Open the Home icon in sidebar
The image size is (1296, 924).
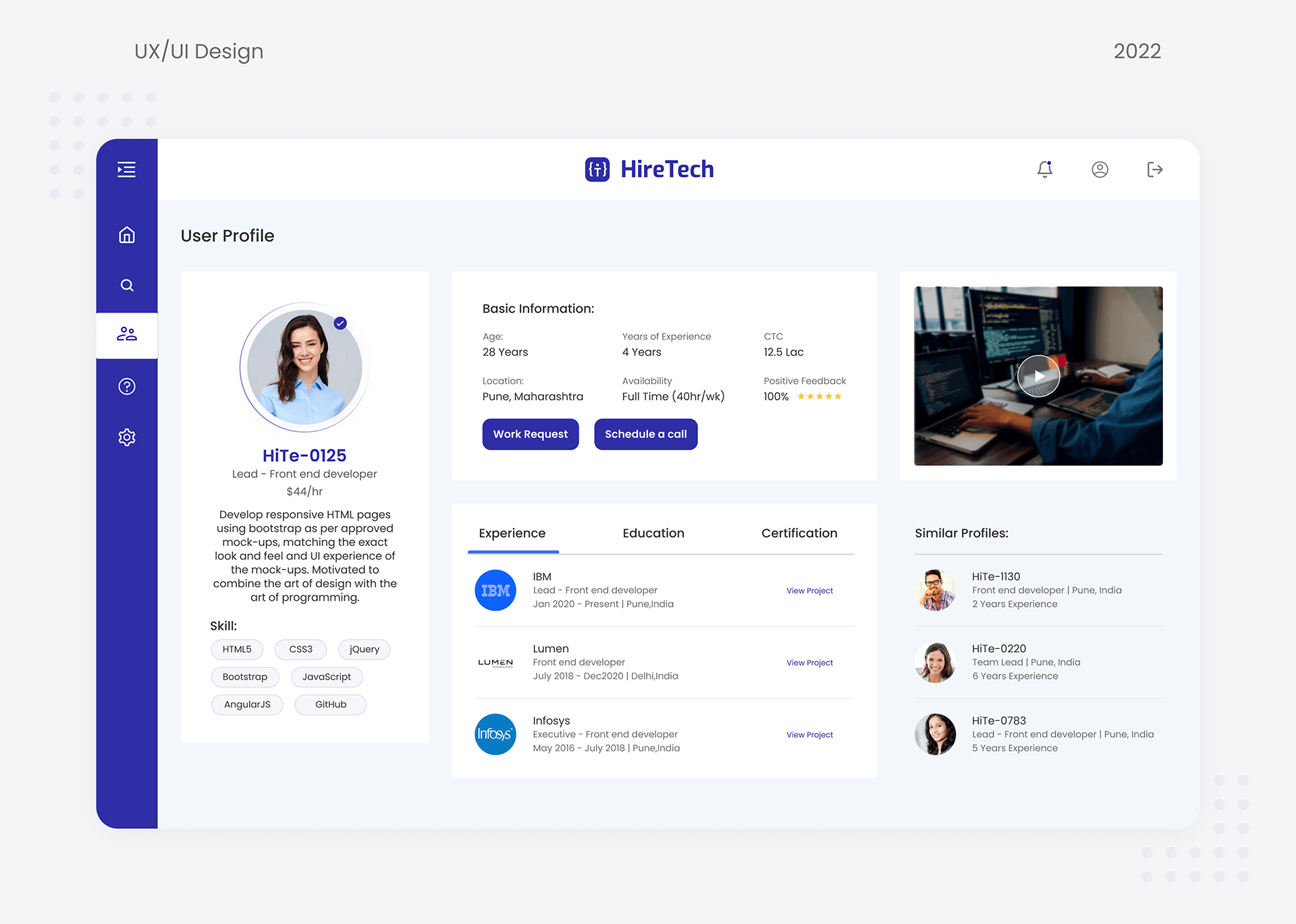pos(126,235)
